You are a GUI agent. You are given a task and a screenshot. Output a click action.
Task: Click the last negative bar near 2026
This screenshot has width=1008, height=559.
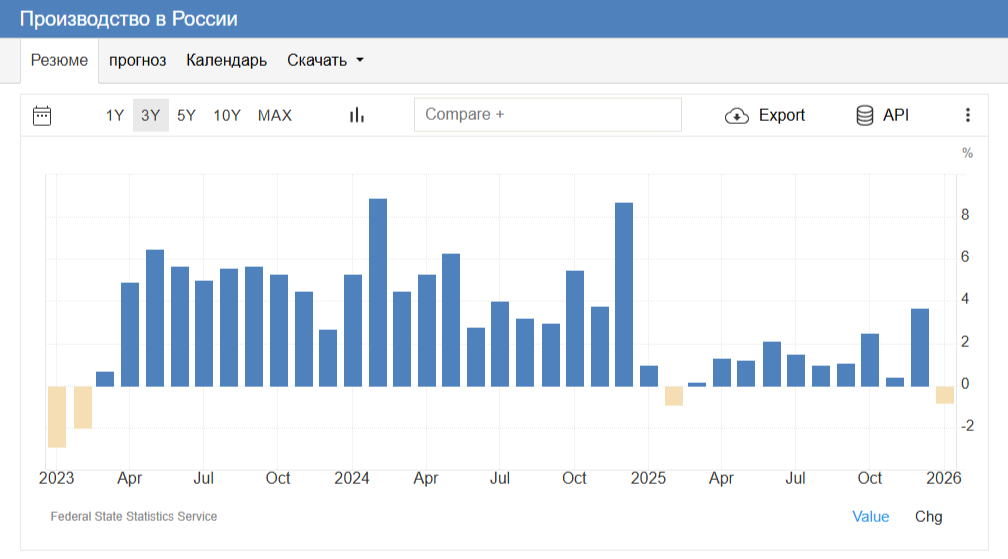pyautogui.click(x=944, y=395)
